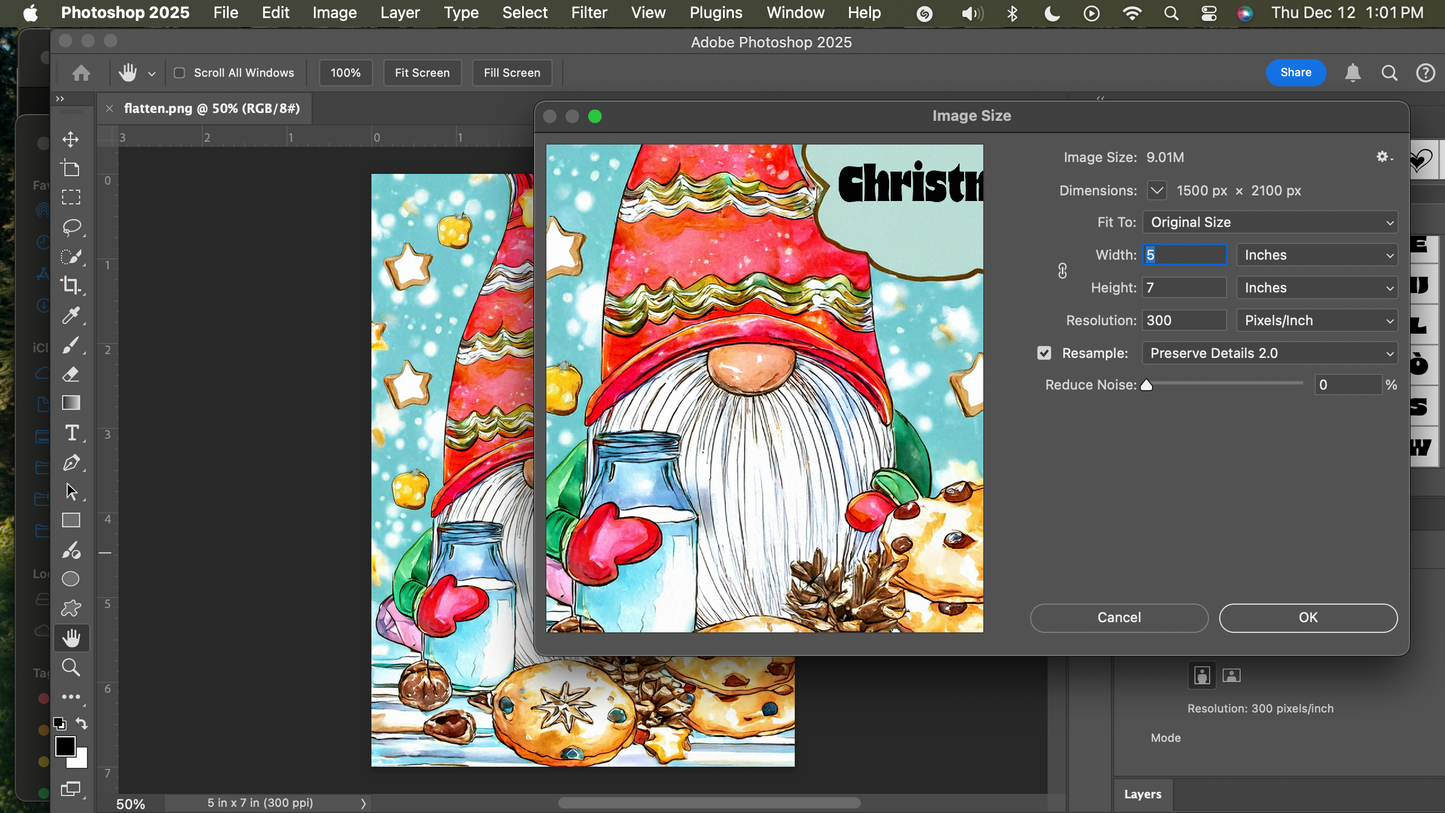Open Width units Inches dropdown
The width and height of the screenshot is (1445, 813).
(x=1317, y=255)
